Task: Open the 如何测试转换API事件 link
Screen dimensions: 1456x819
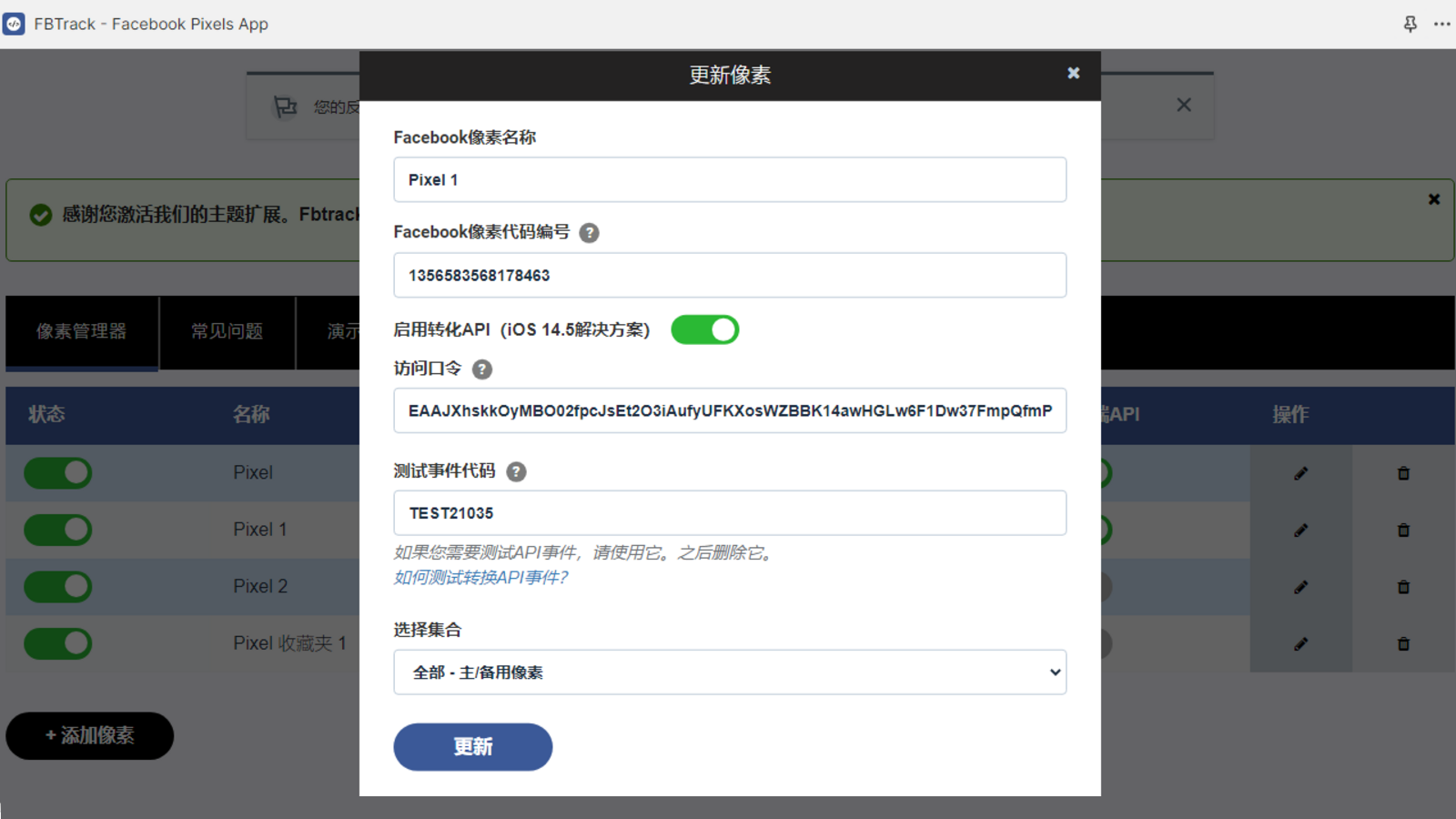Action: 480,577
